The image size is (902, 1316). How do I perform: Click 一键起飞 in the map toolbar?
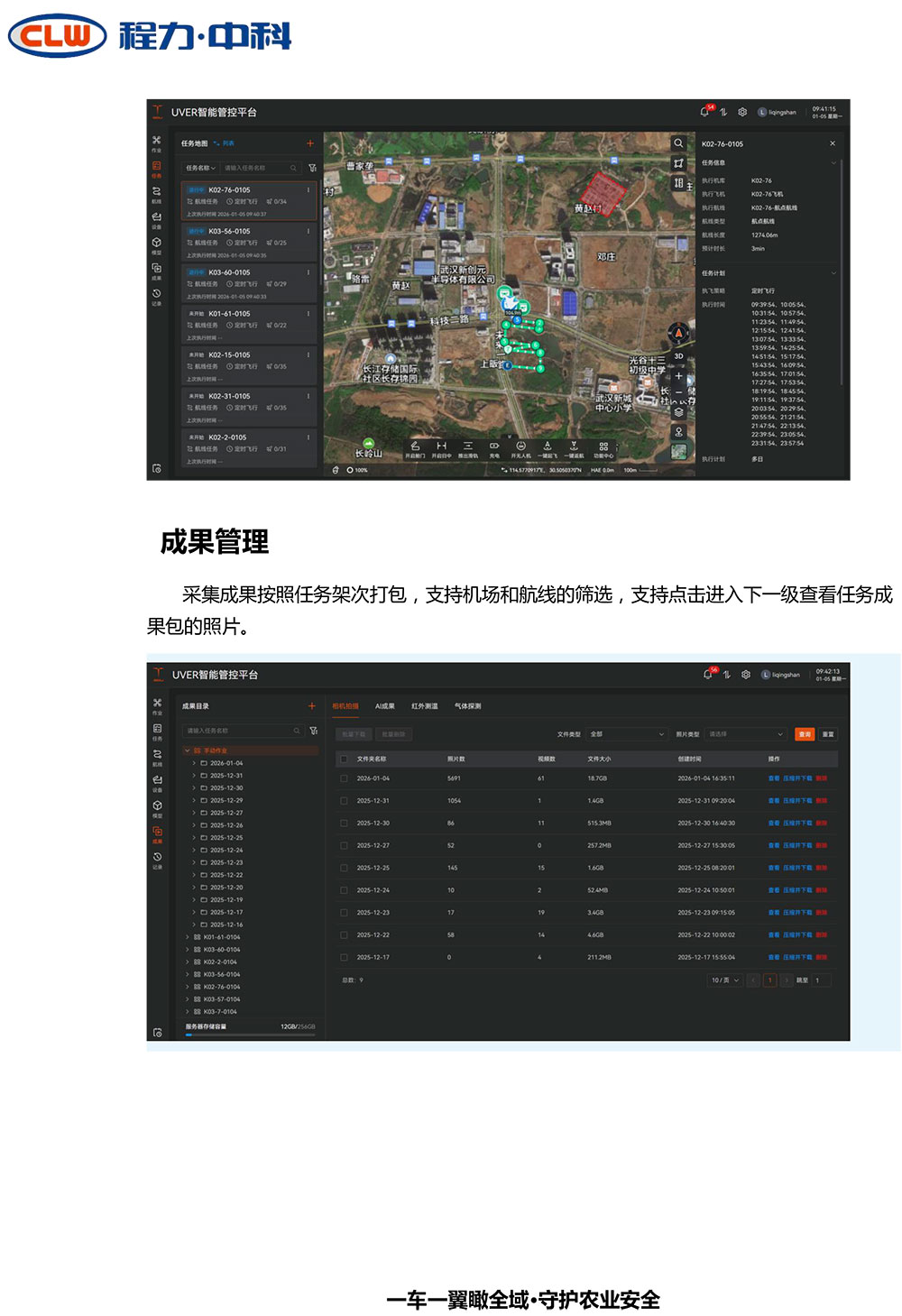click(x=548, y=449)
